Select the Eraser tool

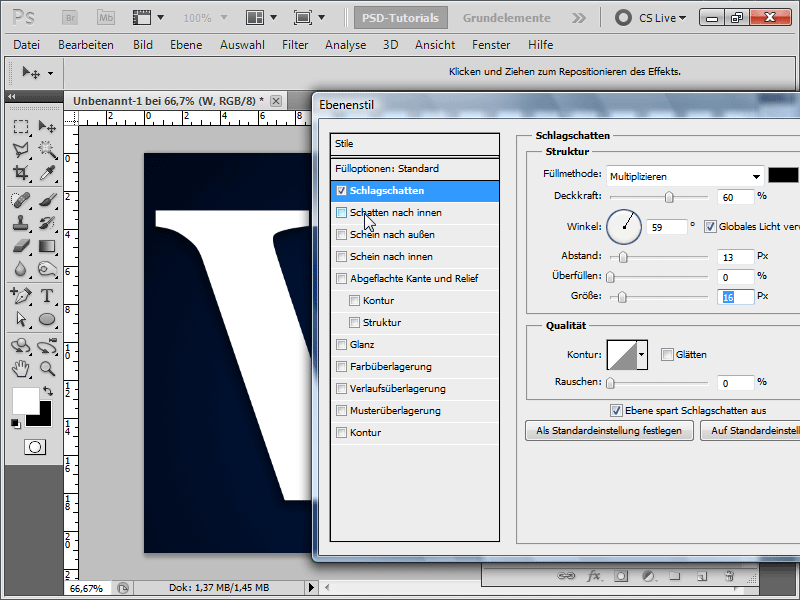20,246
